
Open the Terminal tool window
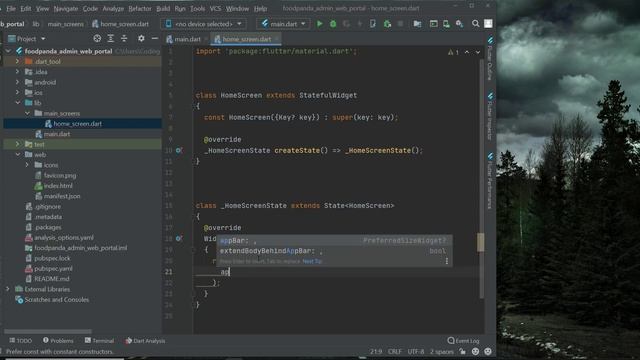tap(99, 340)
